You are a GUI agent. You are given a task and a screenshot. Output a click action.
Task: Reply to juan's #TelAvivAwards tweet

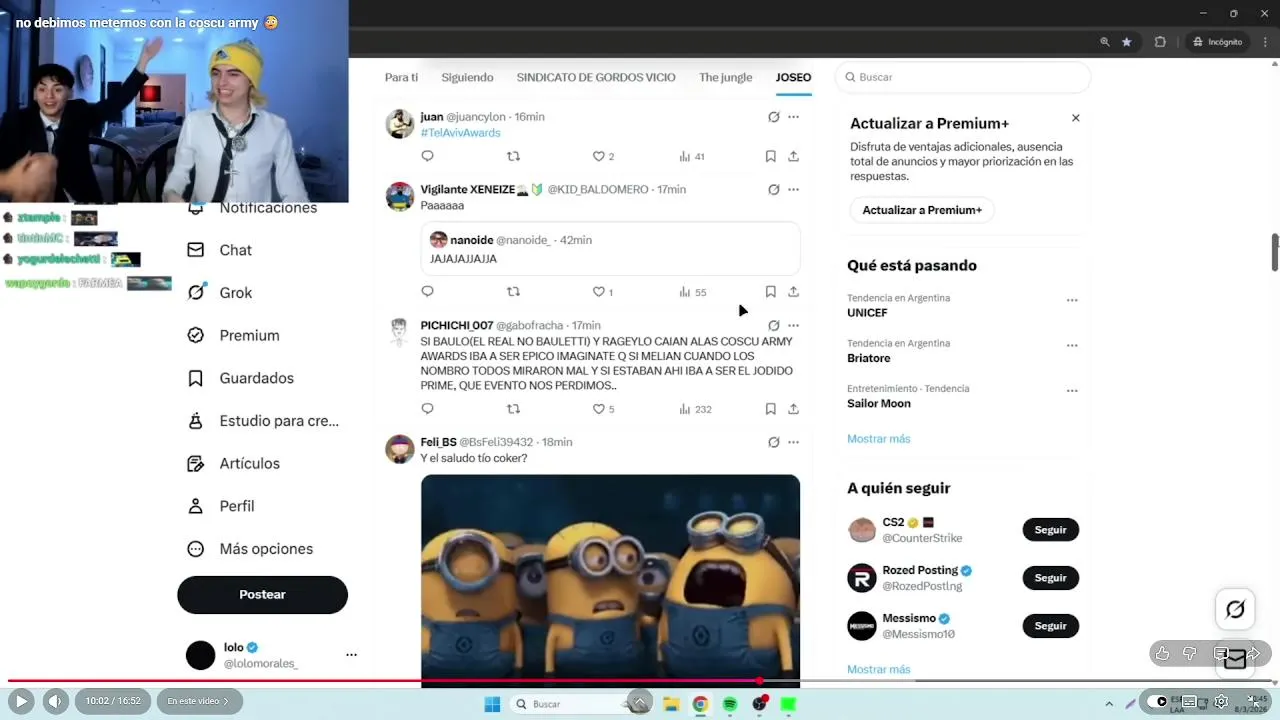coord(427,156)
